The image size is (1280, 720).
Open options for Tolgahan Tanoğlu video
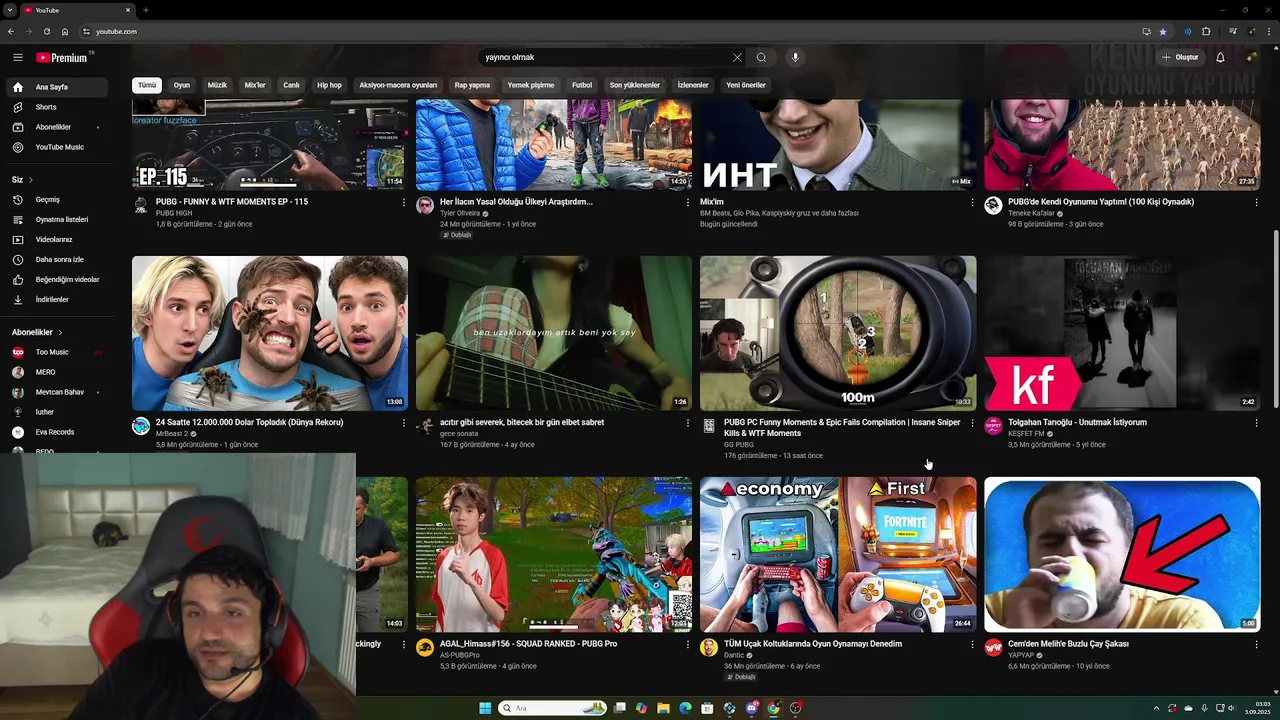(1256, 423)
